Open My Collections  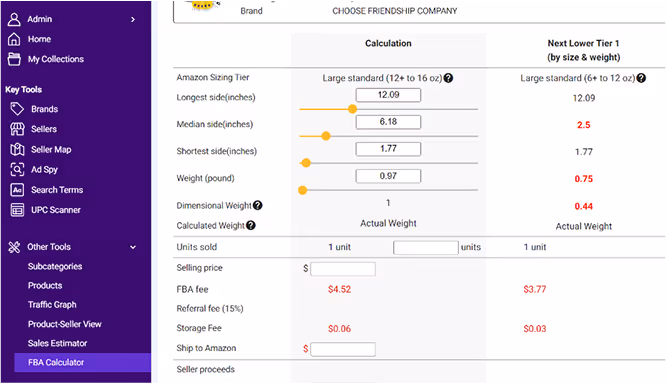tap(56, 59)
